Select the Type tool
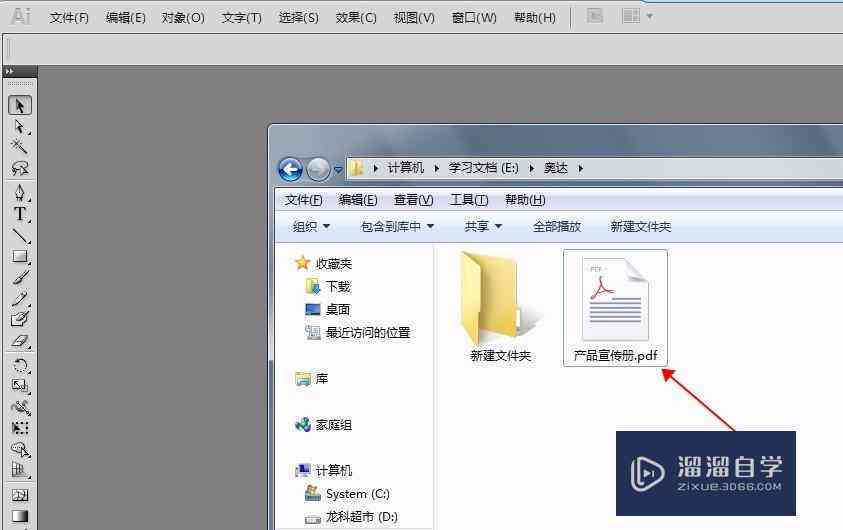 pos(20,214)
